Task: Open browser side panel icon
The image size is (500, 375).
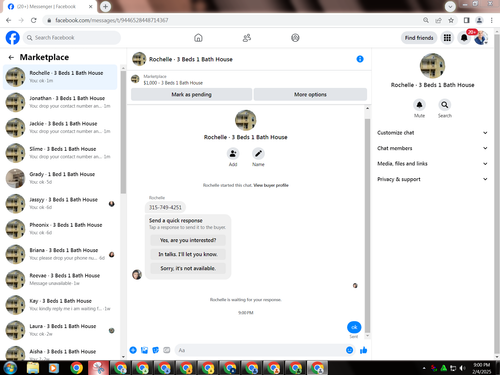Action: [x=467, y=20]
